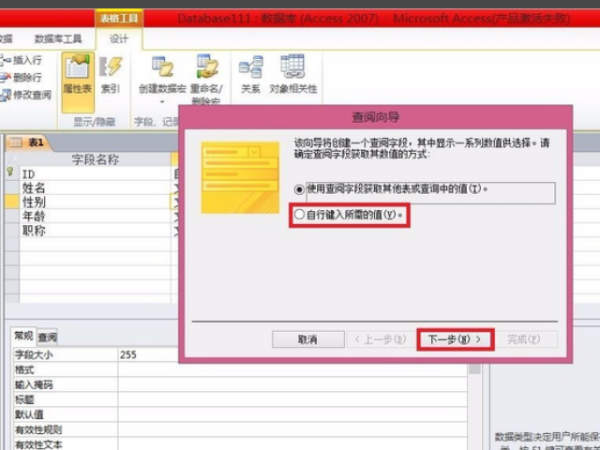This screenshot has height=450, width=600.
Task: Click the row selector beside 性别
Action: pos(12,202)
